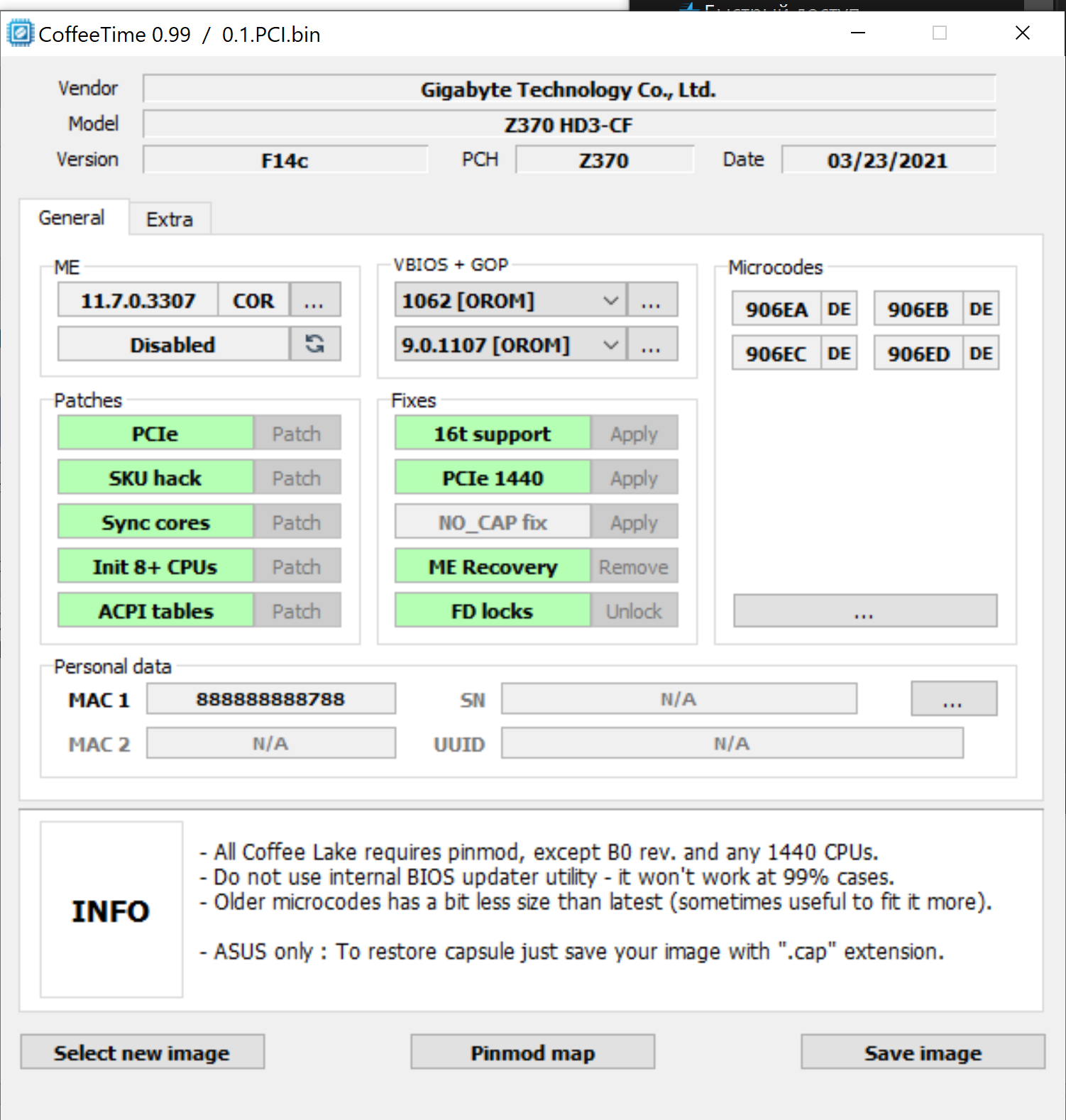1066x1120 pixels.
Task: Minimize the CoffeeTime window
Action: point(858,33)
